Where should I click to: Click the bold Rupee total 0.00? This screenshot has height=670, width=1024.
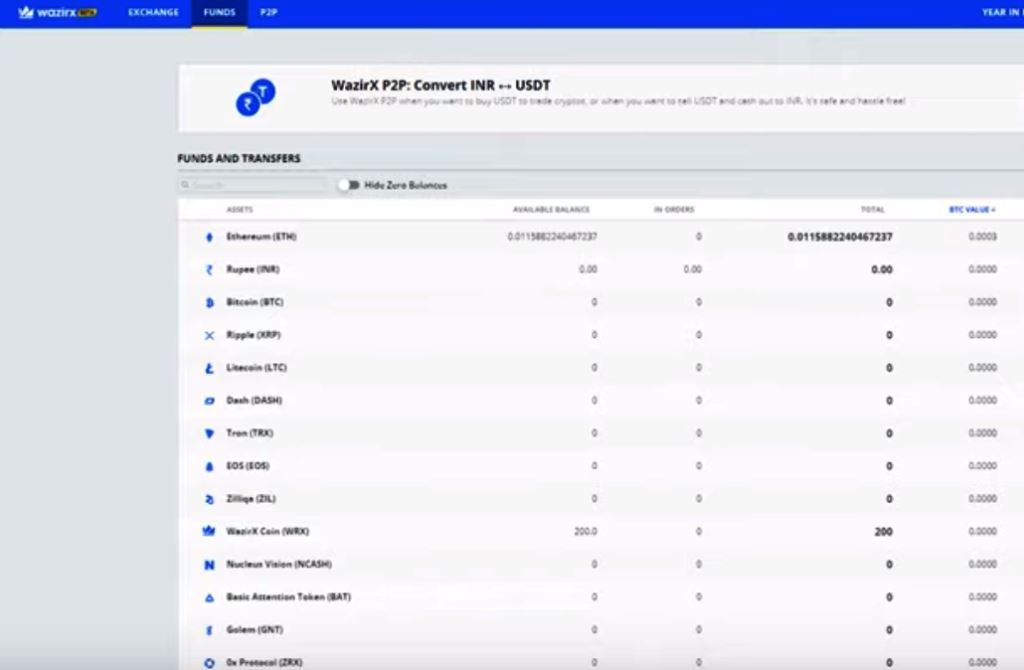pos(882,269)
